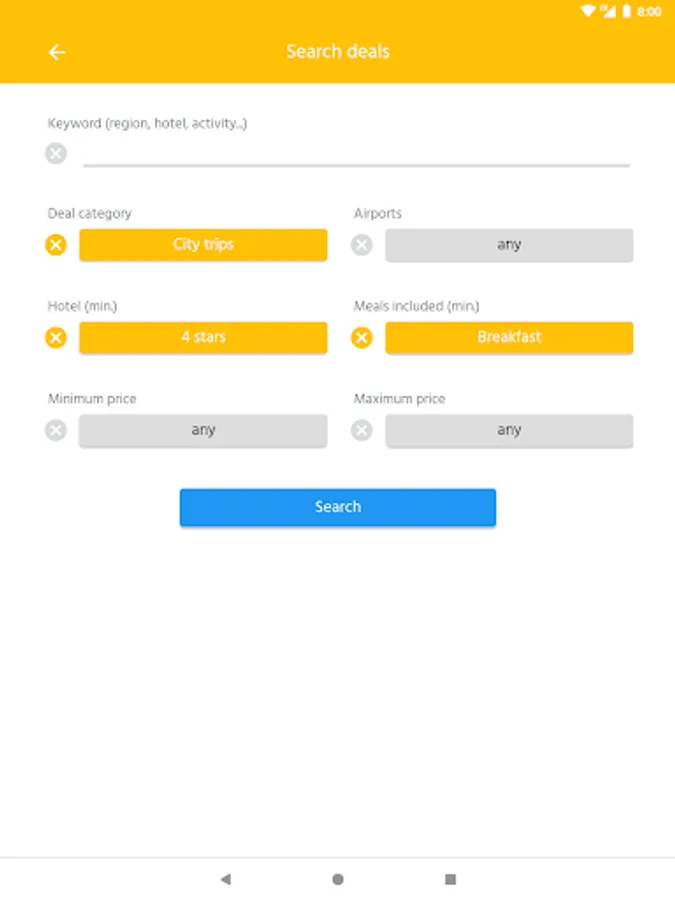
Task: Tap the Android back navigation button
Action: point(226,879)
